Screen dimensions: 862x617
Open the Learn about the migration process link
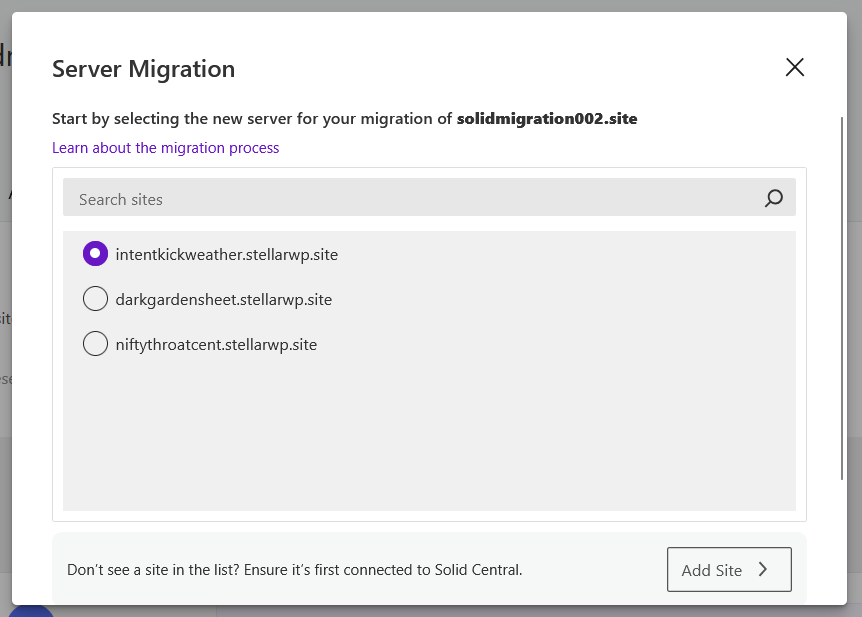pyautogui.click(x=166, y=148)
